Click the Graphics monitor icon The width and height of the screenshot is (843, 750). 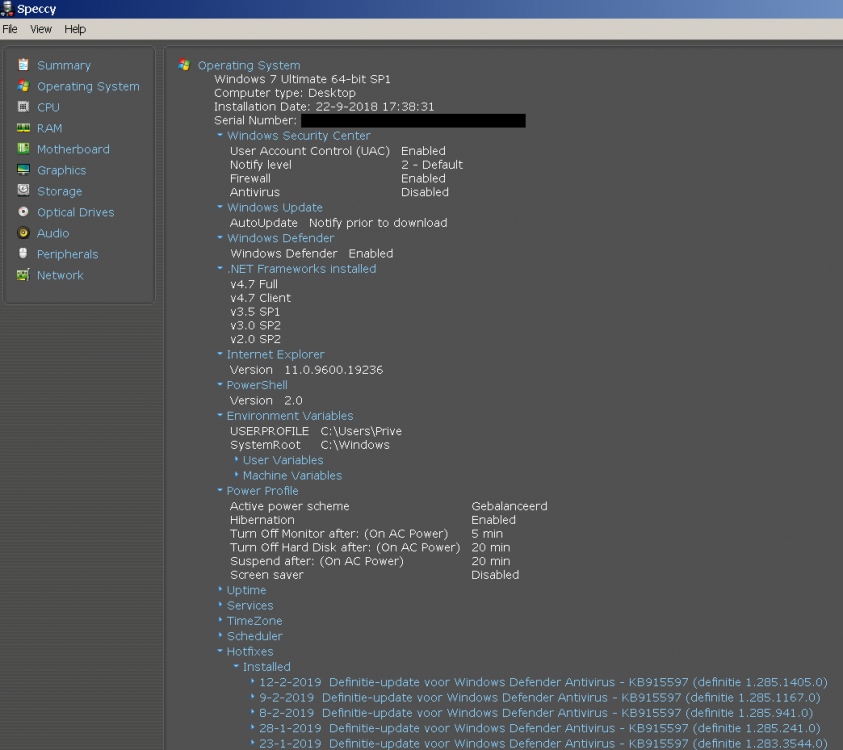click(24, 170)
